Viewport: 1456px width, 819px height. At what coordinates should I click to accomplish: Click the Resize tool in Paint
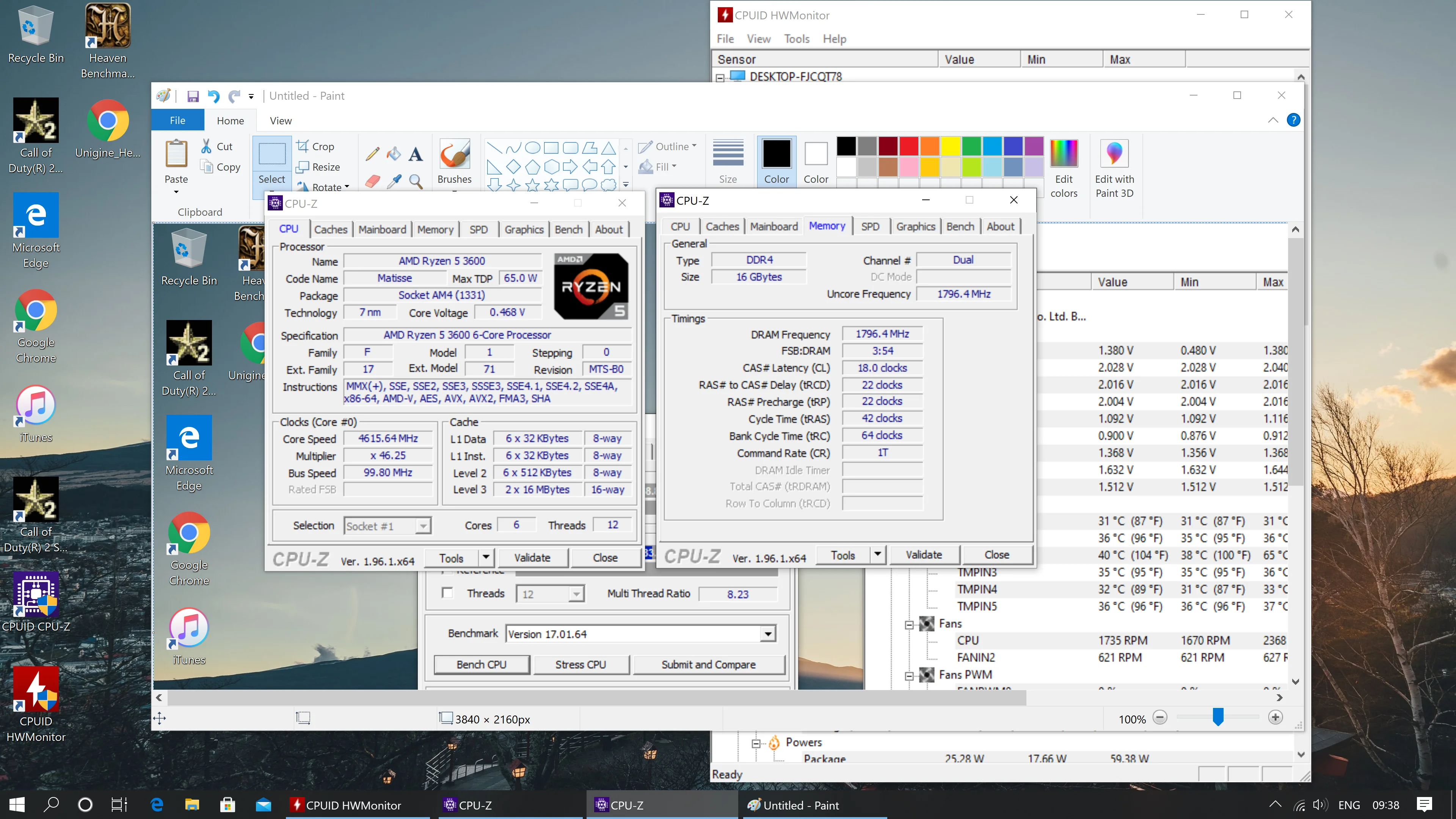319,167
